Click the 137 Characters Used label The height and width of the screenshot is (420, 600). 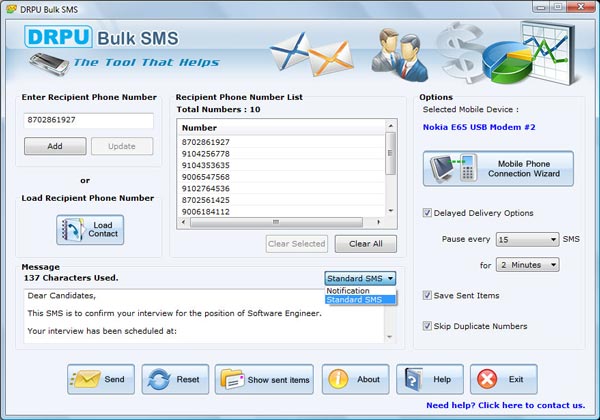71,278
